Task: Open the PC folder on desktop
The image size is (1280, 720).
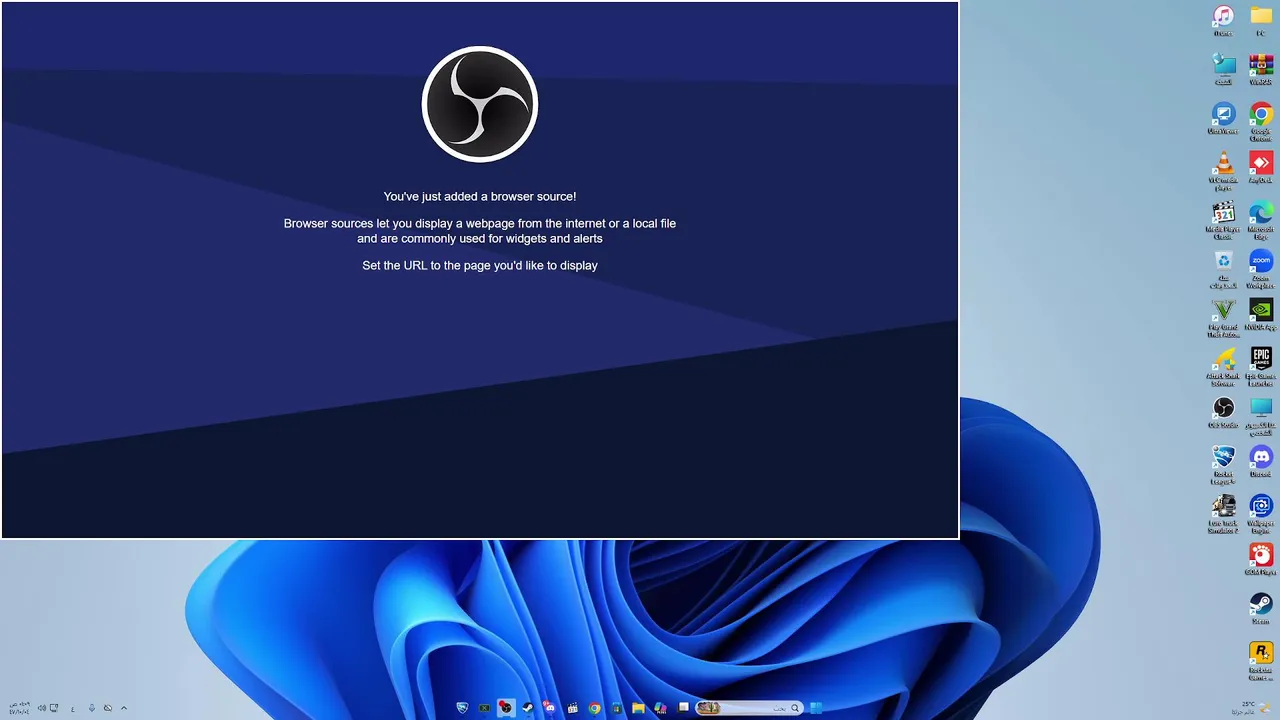Action: (1261, 20)
